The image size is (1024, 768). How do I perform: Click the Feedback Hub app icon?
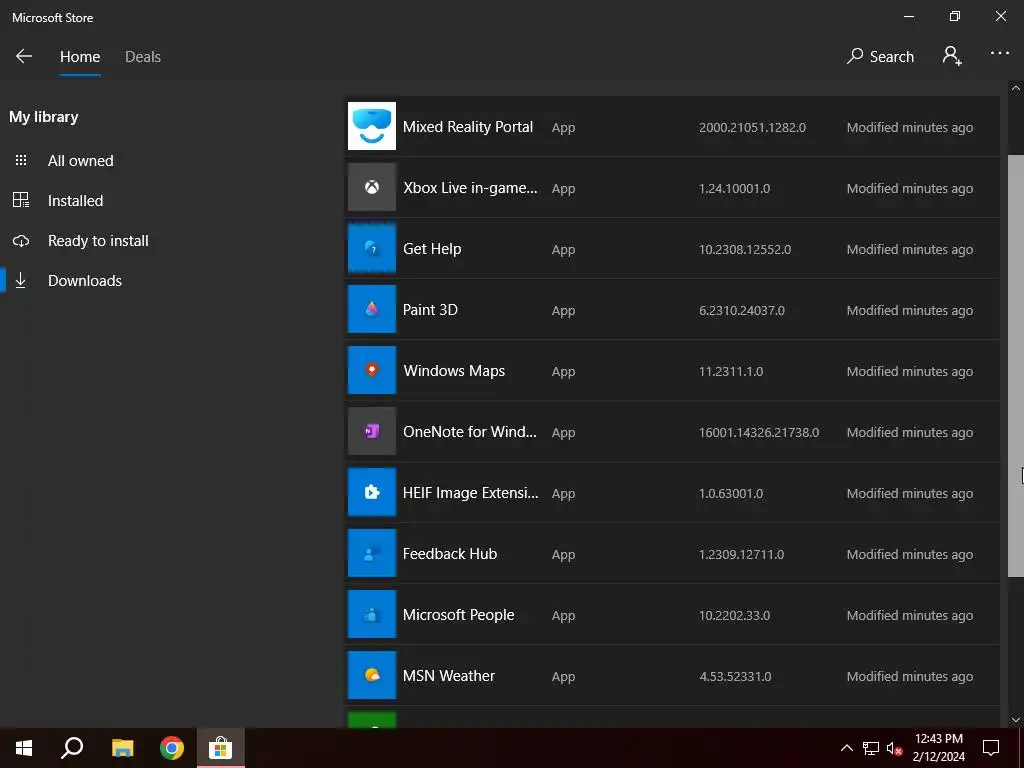[x=372, y=553]
